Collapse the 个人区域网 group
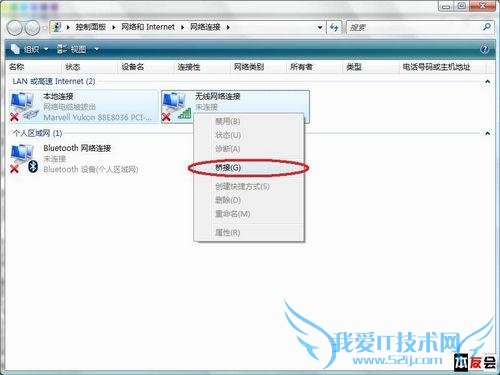This screenshot has width=500, height=375. pos(488,133)
